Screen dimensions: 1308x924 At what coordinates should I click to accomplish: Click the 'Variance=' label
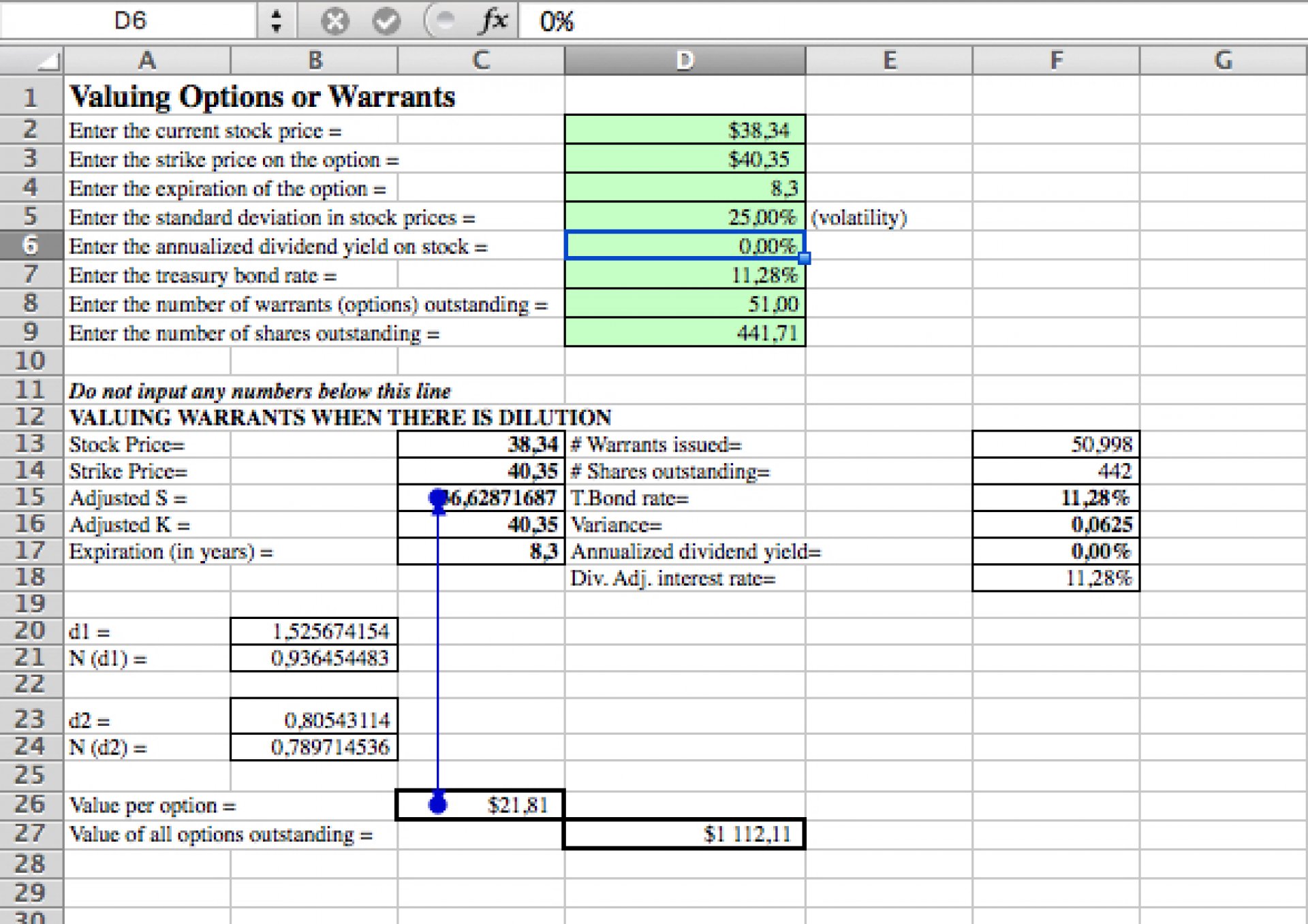(617, 525)
